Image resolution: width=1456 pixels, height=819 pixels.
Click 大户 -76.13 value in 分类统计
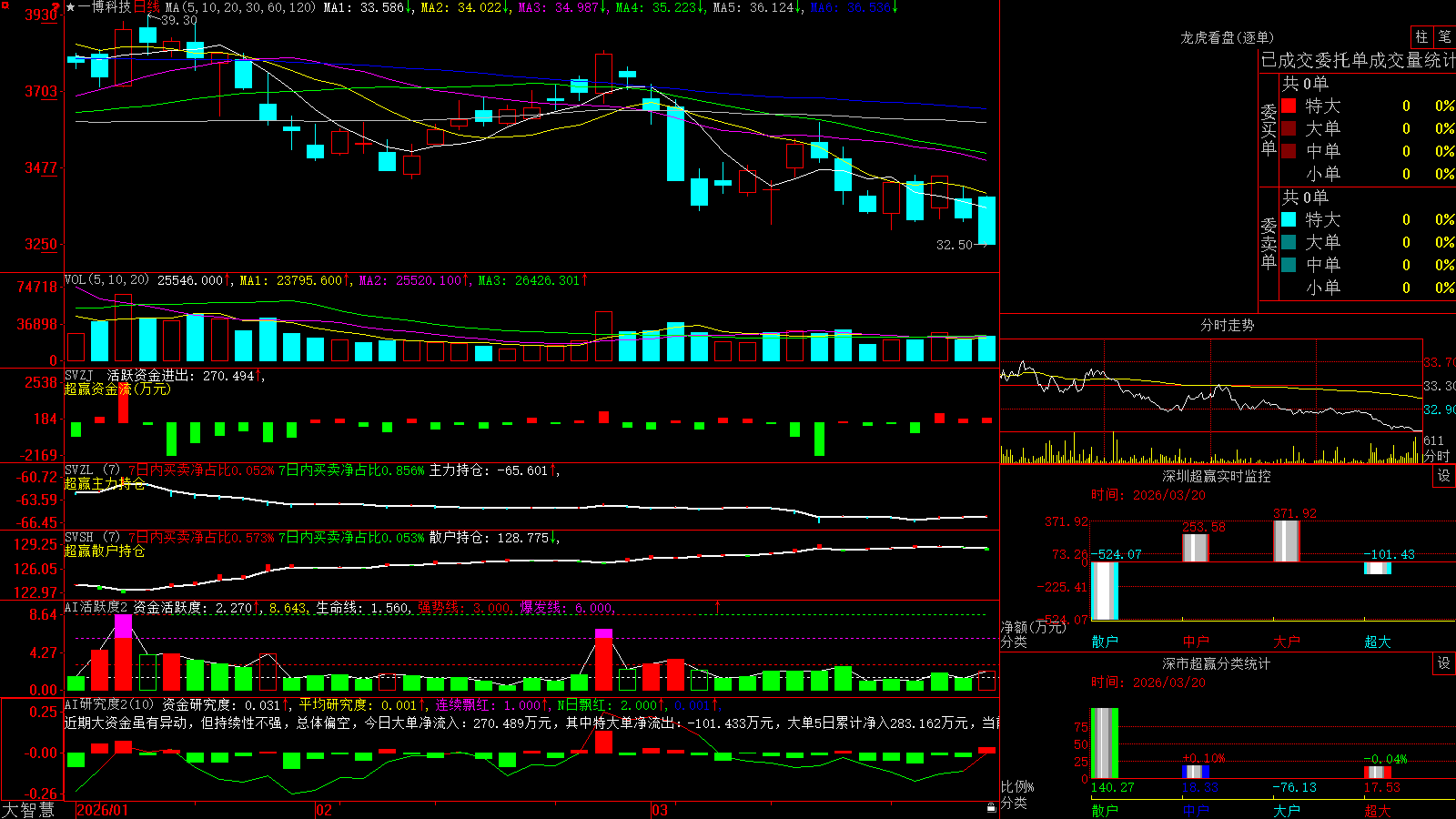[1294, 787]
